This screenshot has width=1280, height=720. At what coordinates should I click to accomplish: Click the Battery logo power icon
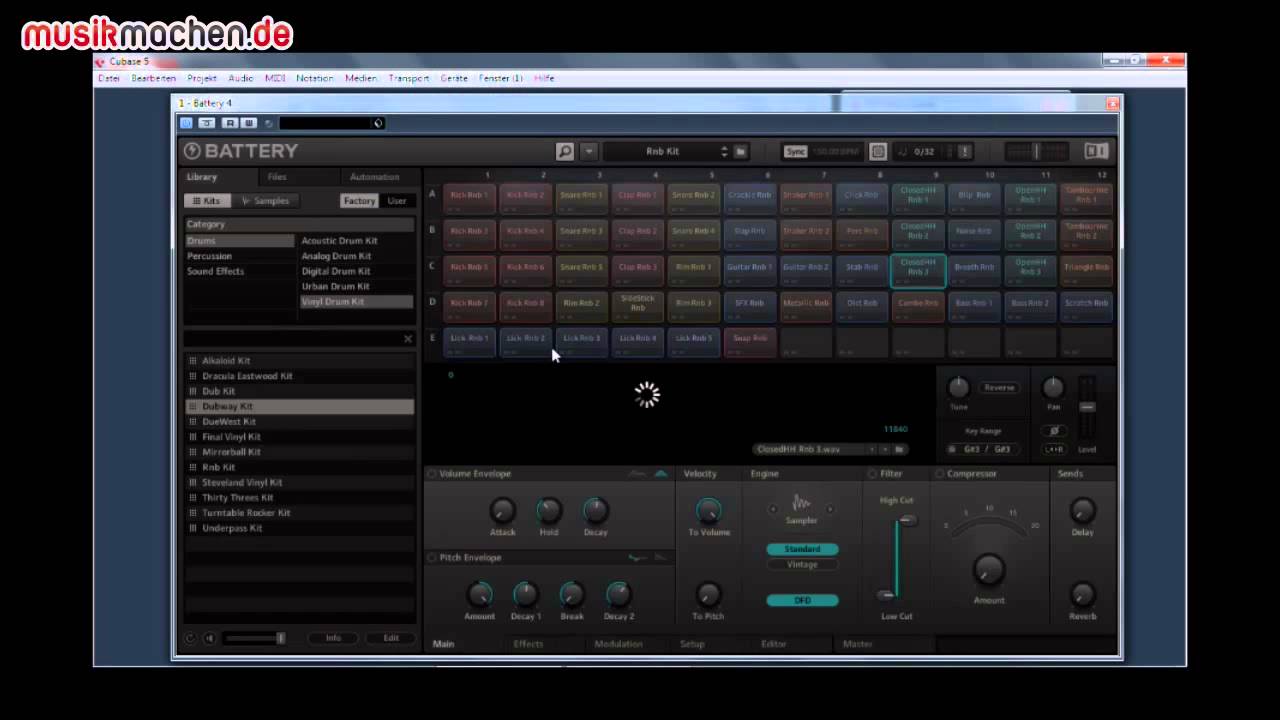(192, 151)
